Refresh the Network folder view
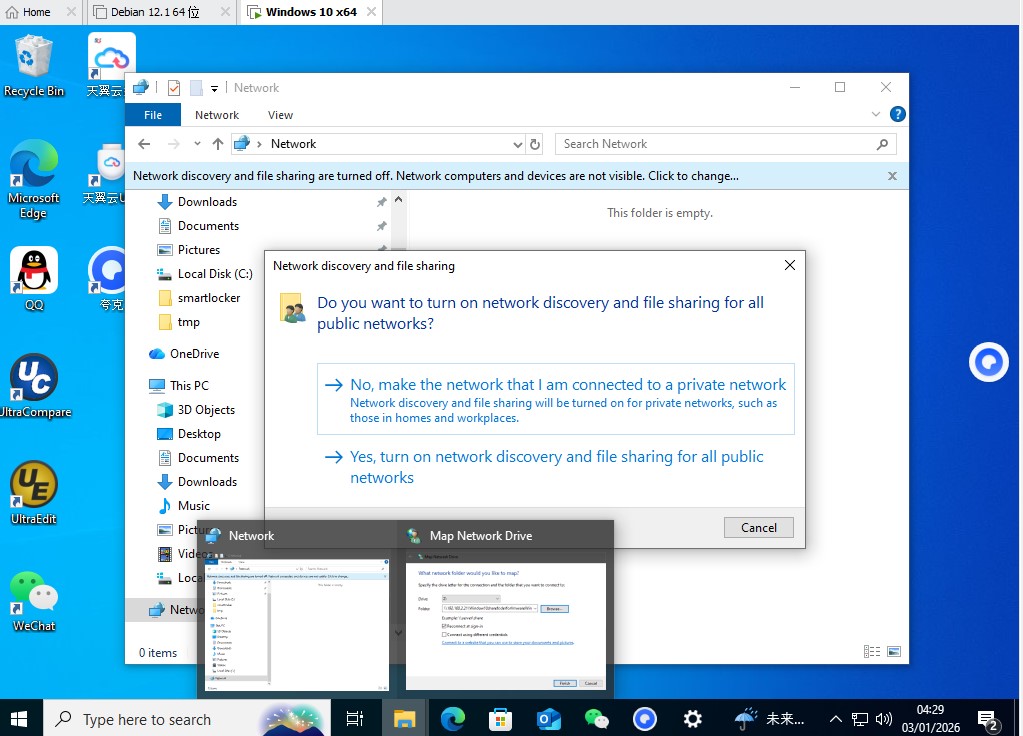The image size is (1023, 736). [x=535, y=144]
